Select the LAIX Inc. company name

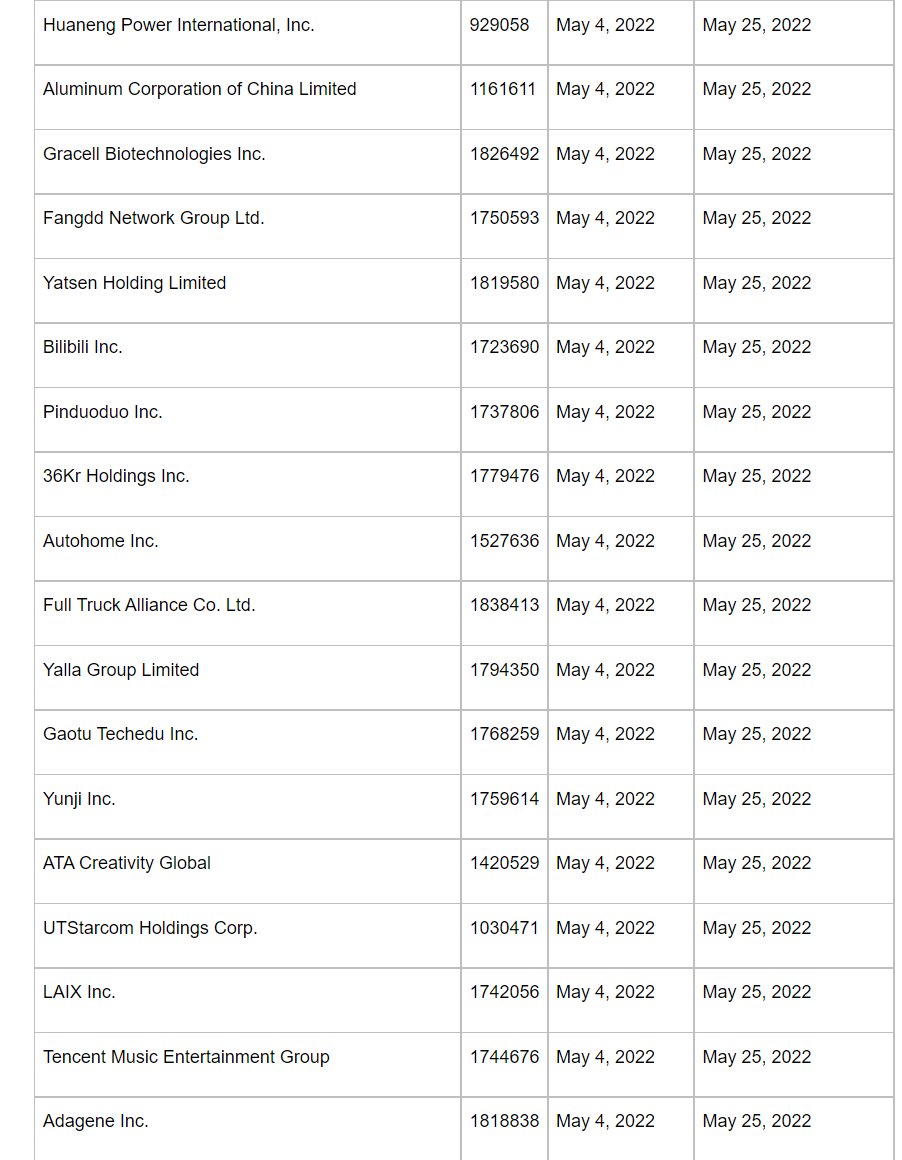tap(79, 992)
